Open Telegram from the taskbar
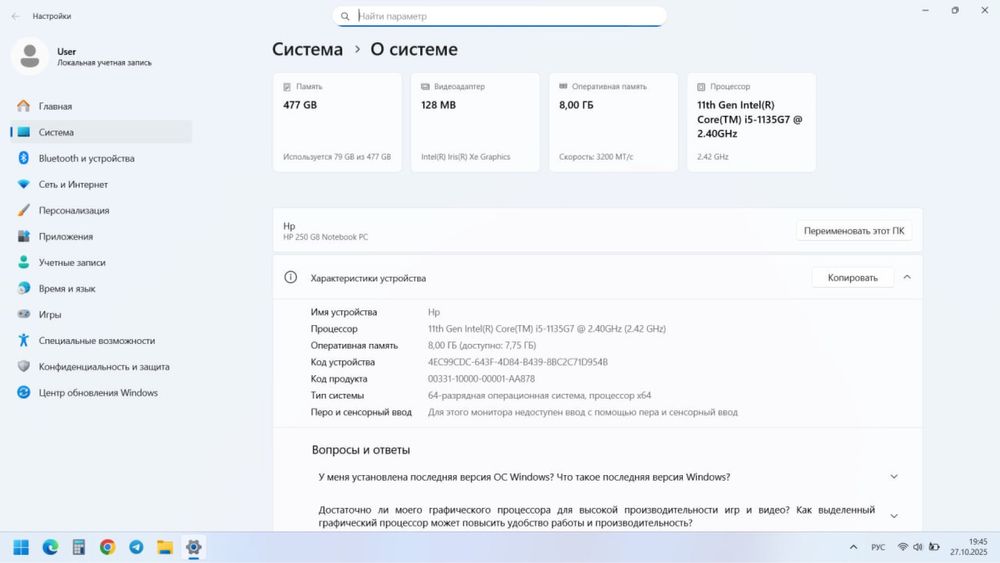The image size is (1000, 563). tap(136, 547)
